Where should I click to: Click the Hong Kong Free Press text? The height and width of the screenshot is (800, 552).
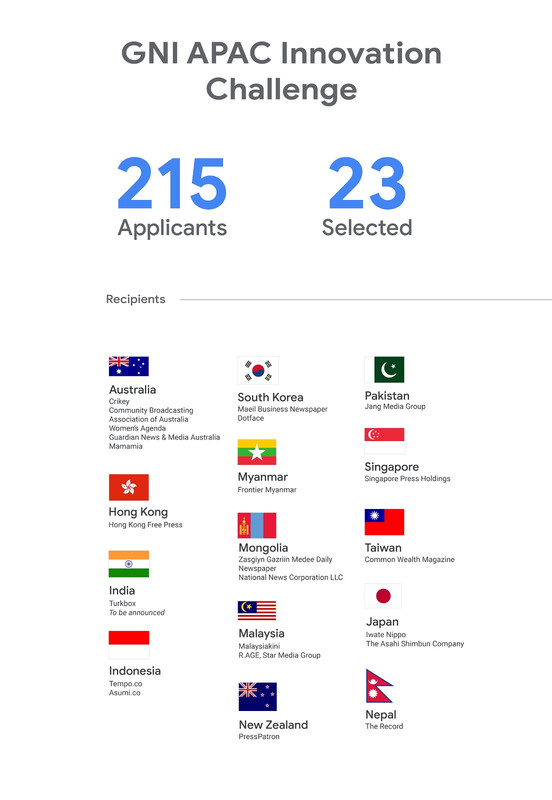pyautogui.click(x=145, y=524)
